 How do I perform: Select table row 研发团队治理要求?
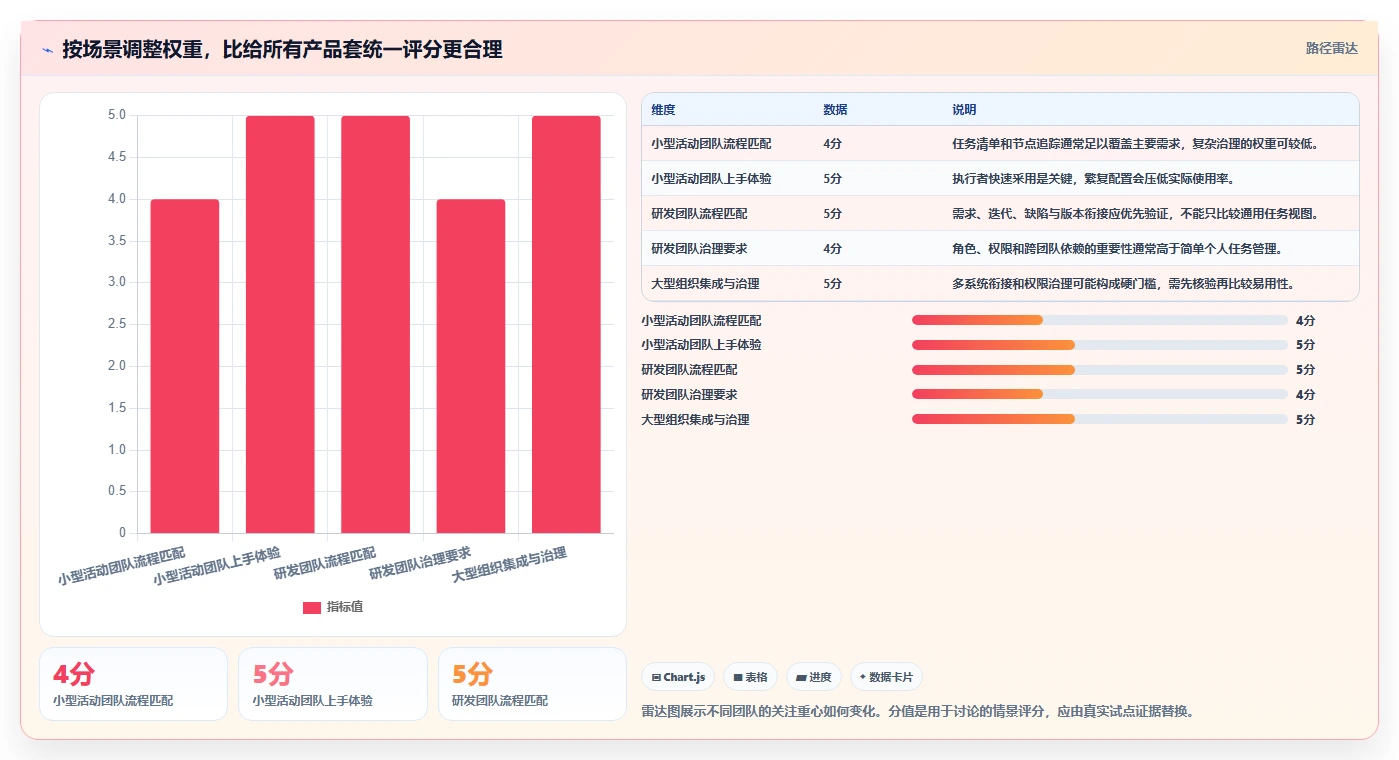point(1000,249)
